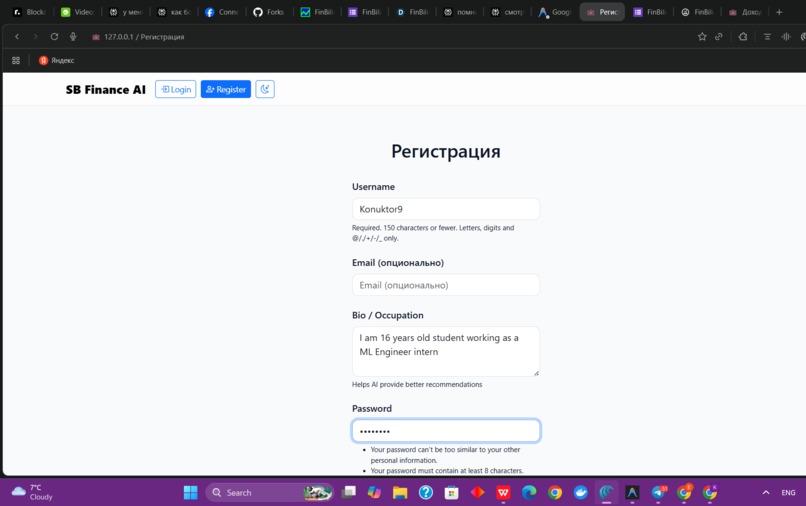Open Microsoft Store from the taskbar
This screenshot has height=506, width=806.
pos(451,492)
